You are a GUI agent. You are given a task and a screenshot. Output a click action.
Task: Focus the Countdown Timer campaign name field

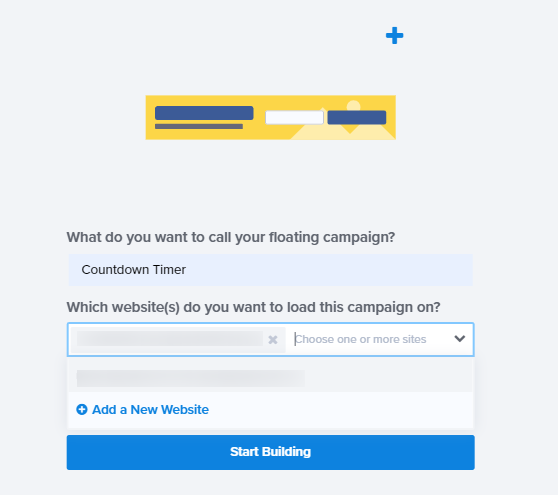pyautogui.click(x=270, y=270)
